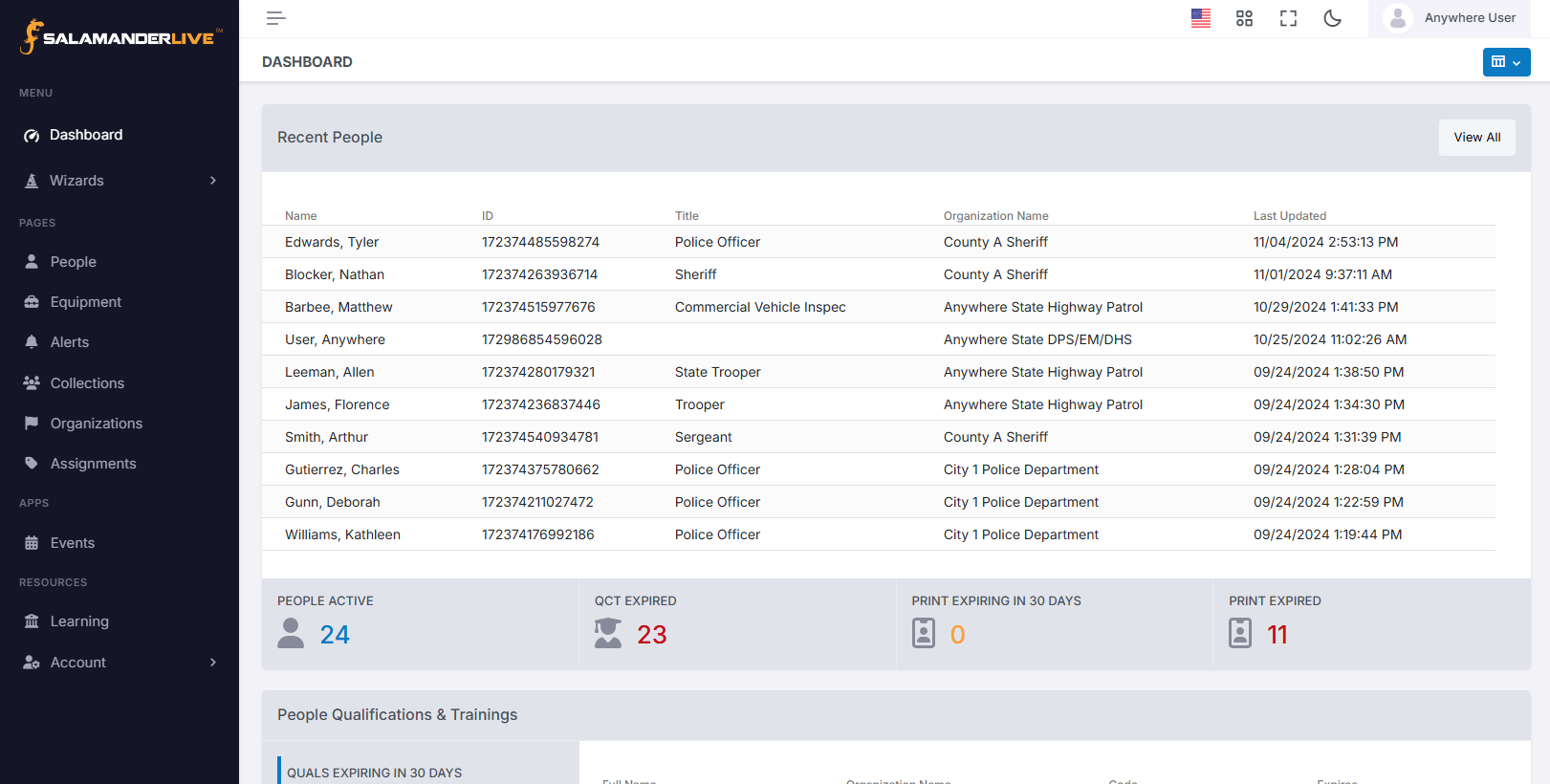
Task: Sort by the Organization Name column header
Action: click(995, 216)
